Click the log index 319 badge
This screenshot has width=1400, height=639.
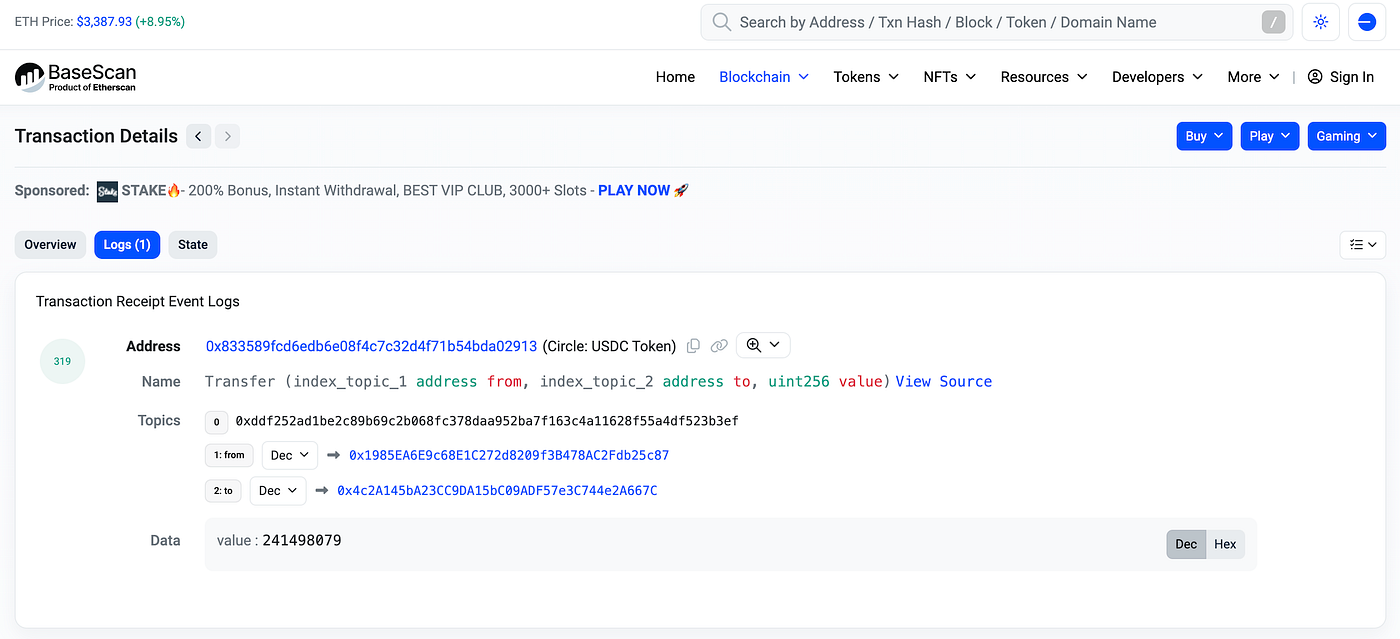[62, 361]
